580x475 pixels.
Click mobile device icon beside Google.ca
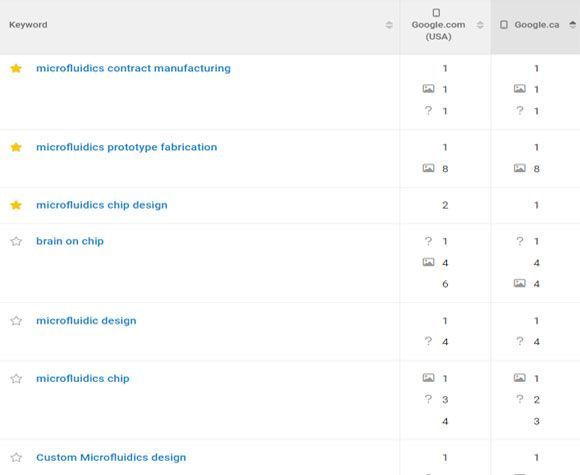504,25
